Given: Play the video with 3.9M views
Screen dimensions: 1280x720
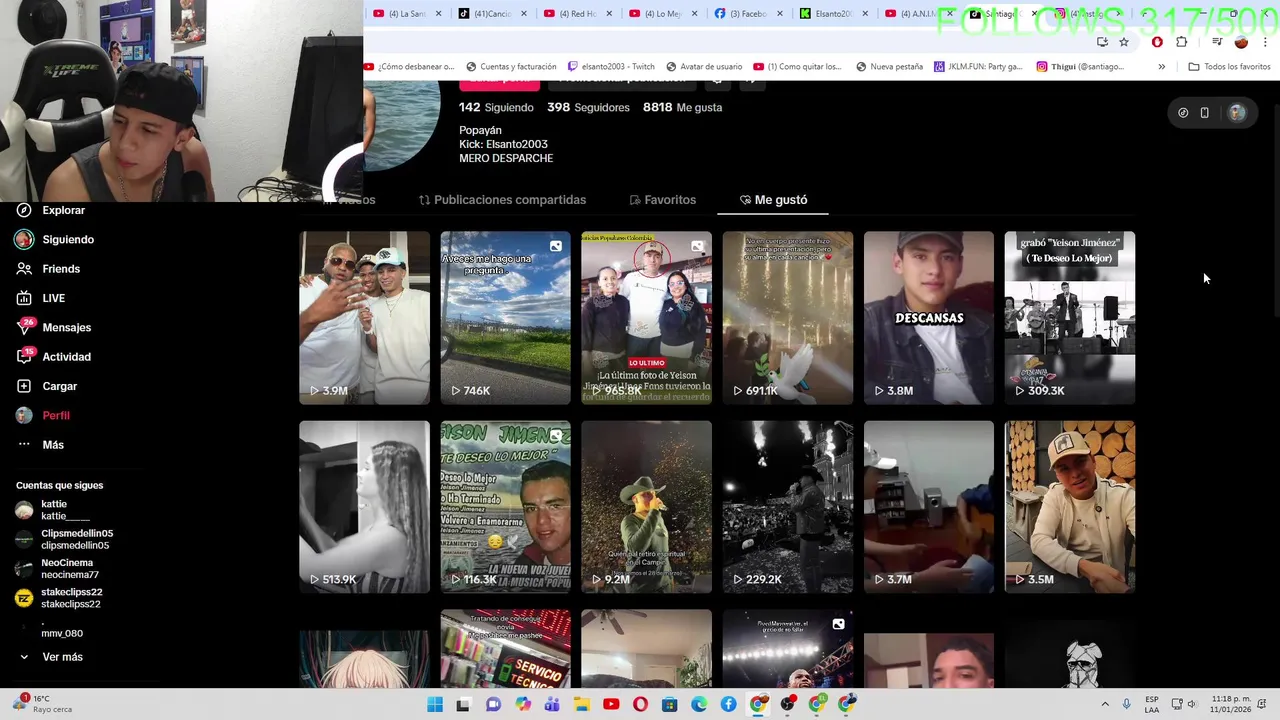Looking at the screenshot, I should (364, 318).
